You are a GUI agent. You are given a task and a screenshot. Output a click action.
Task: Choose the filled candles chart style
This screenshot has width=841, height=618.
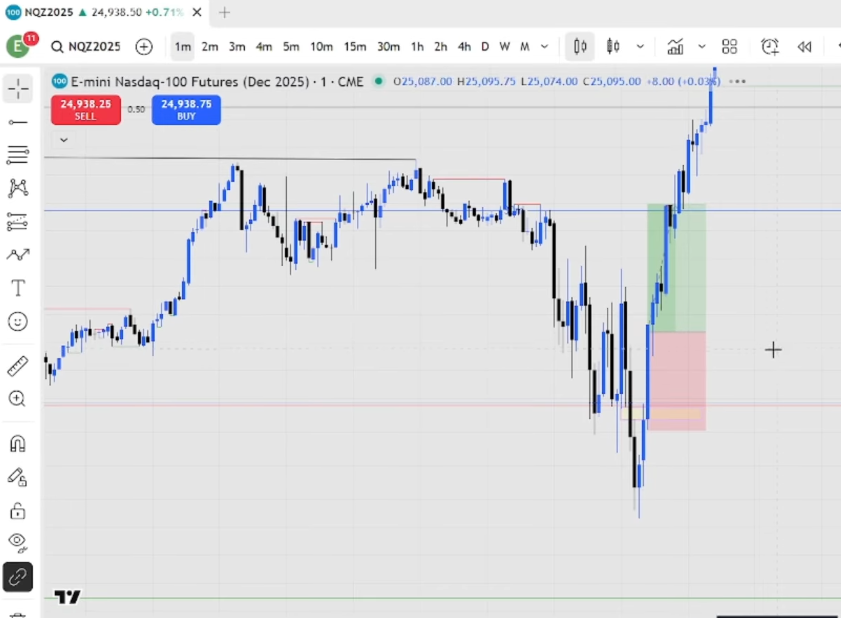coord(613,47)
